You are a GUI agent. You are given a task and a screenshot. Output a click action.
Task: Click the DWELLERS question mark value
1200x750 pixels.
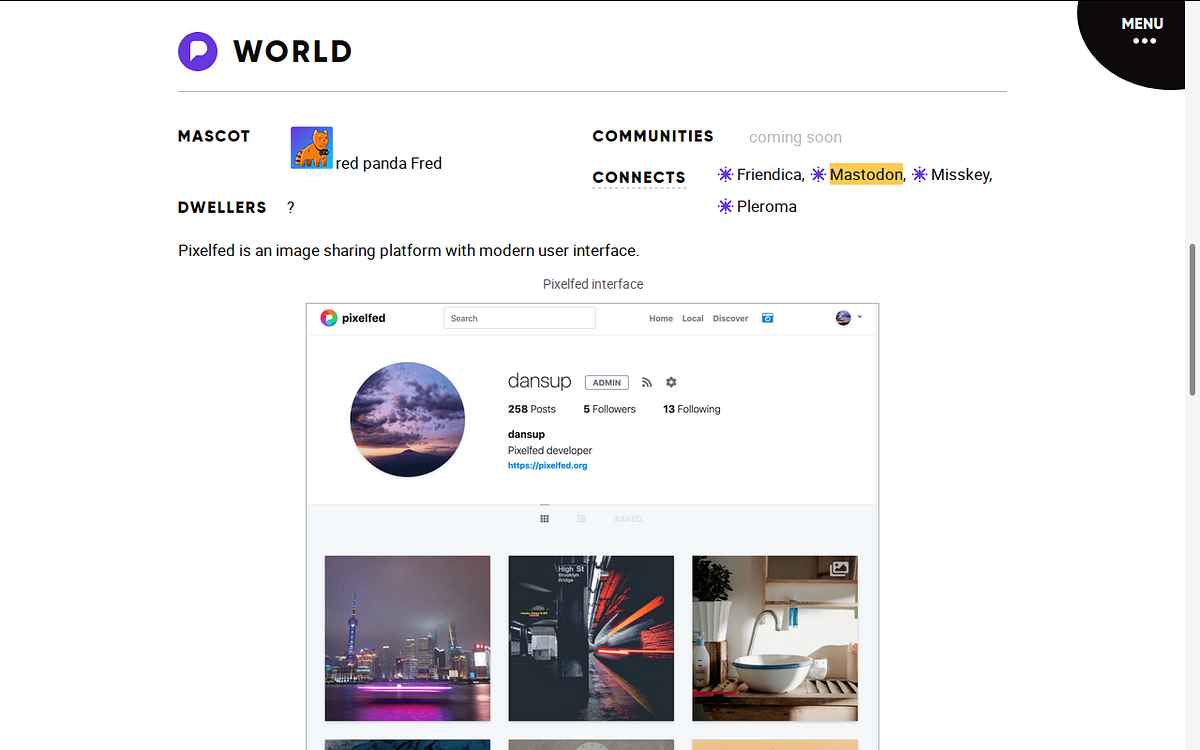click(x=291, y=208)
